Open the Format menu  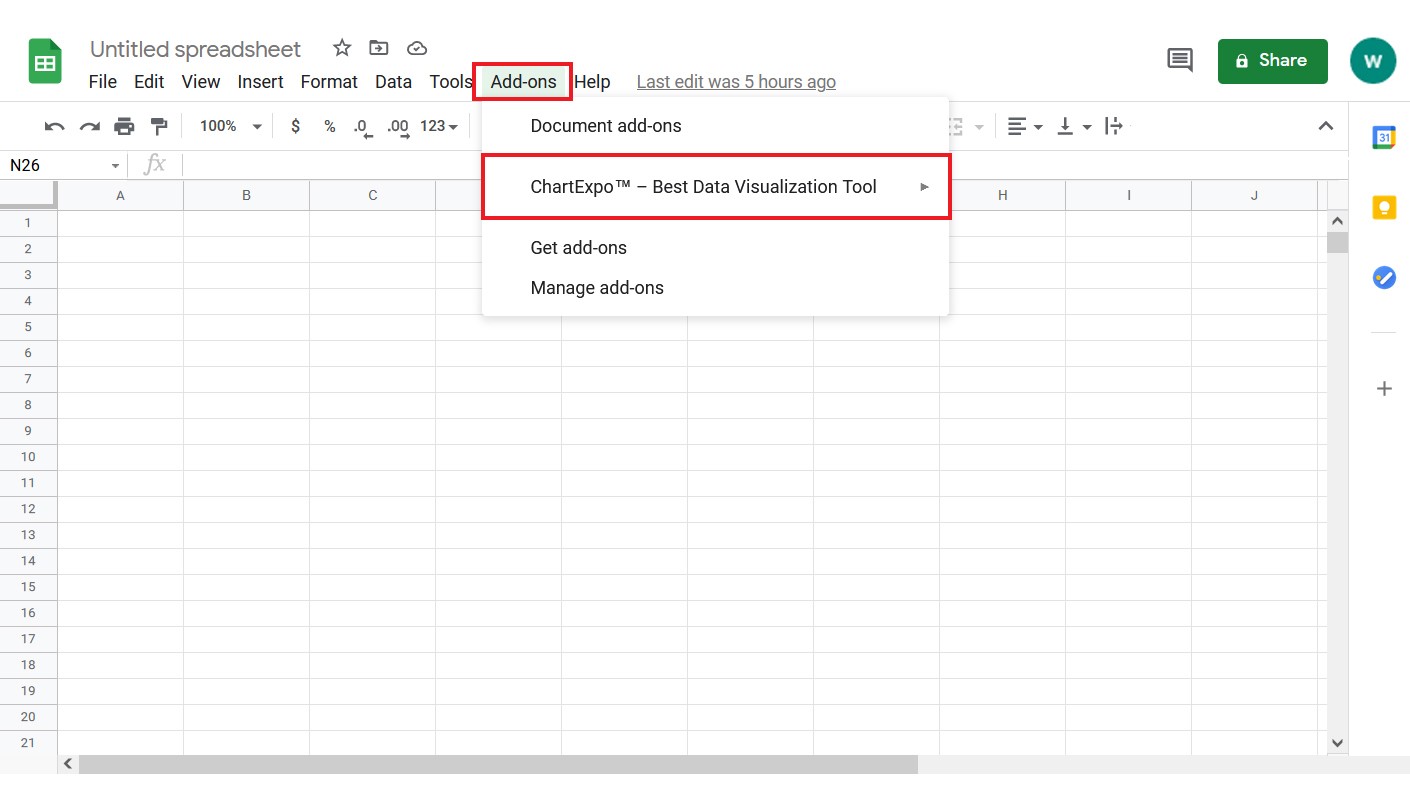tap(329, 82)
